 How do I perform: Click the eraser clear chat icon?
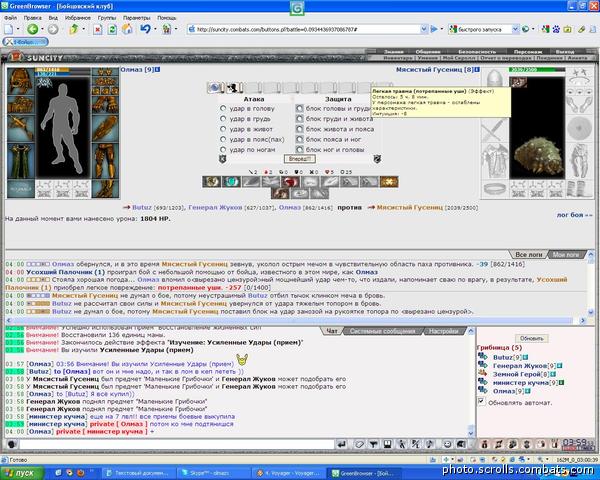[x=359, y=444]
